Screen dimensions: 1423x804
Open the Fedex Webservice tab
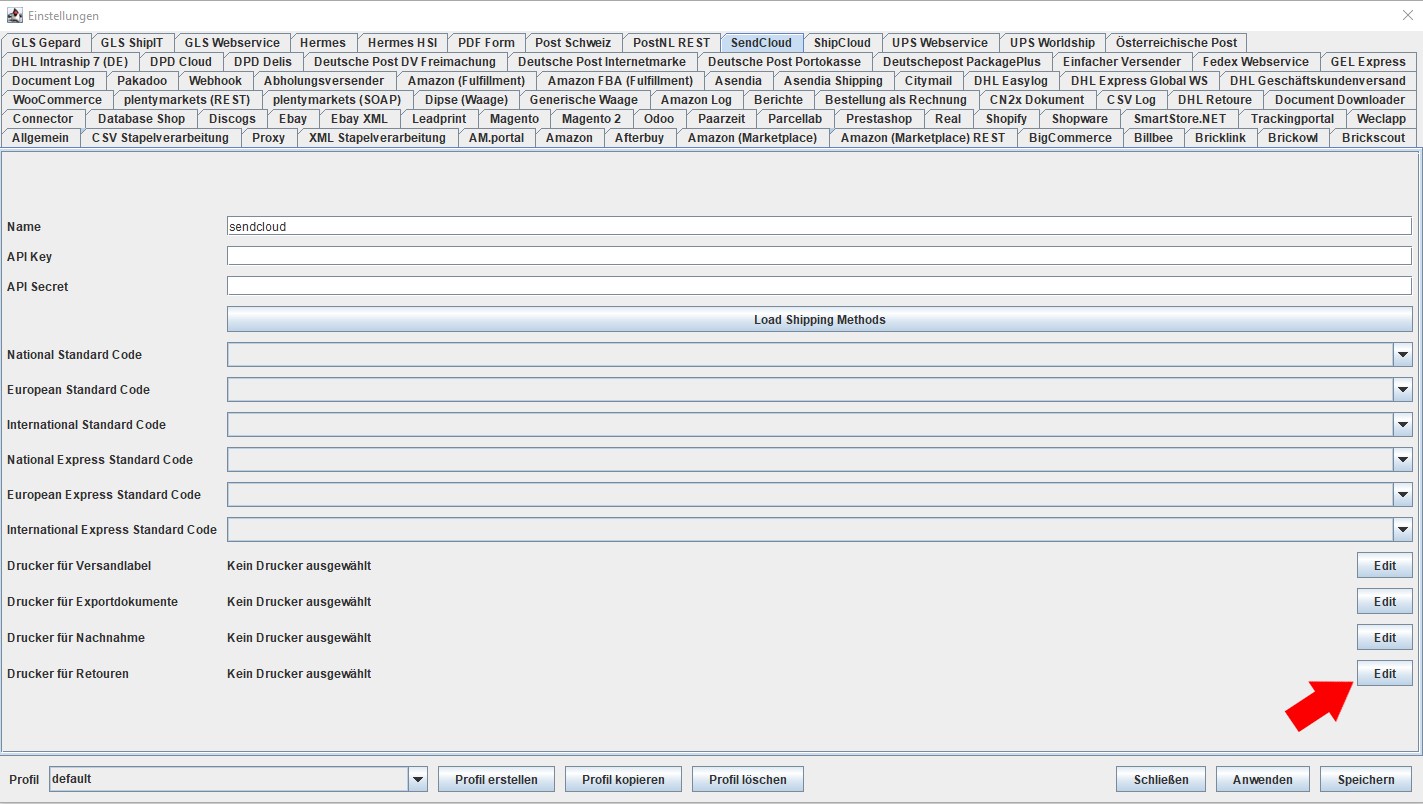1255,62
